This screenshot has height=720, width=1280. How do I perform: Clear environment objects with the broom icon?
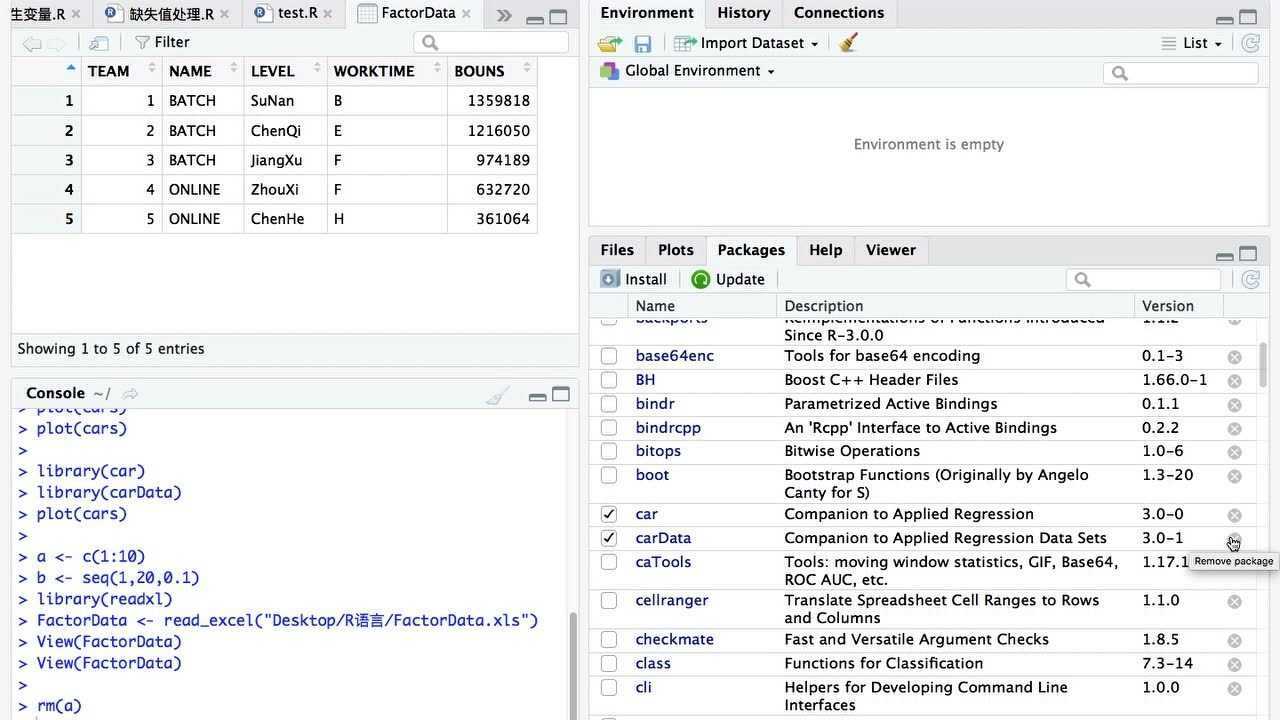[x=848, y=43]
